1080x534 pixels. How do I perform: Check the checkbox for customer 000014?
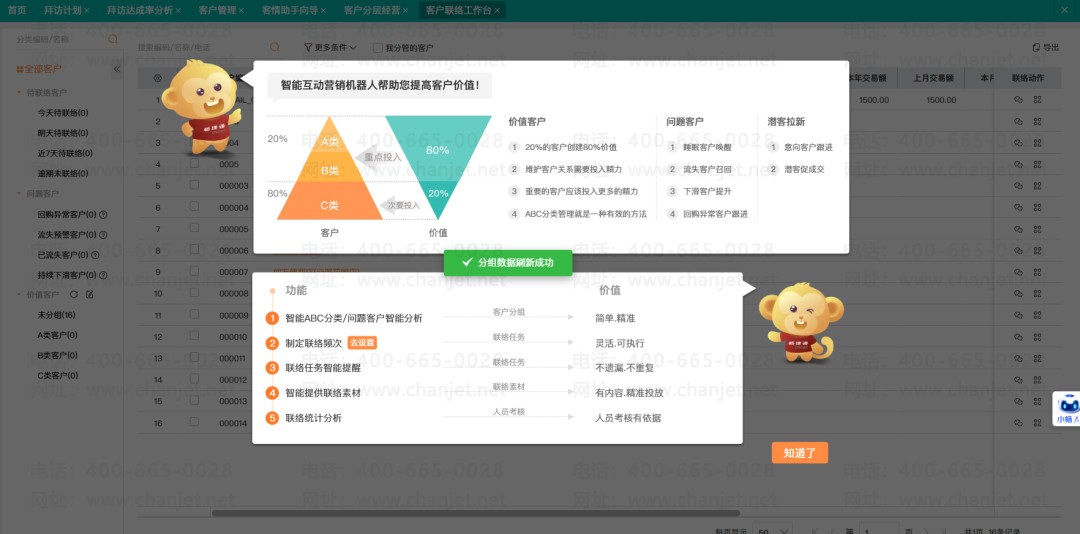coord(195,422)
